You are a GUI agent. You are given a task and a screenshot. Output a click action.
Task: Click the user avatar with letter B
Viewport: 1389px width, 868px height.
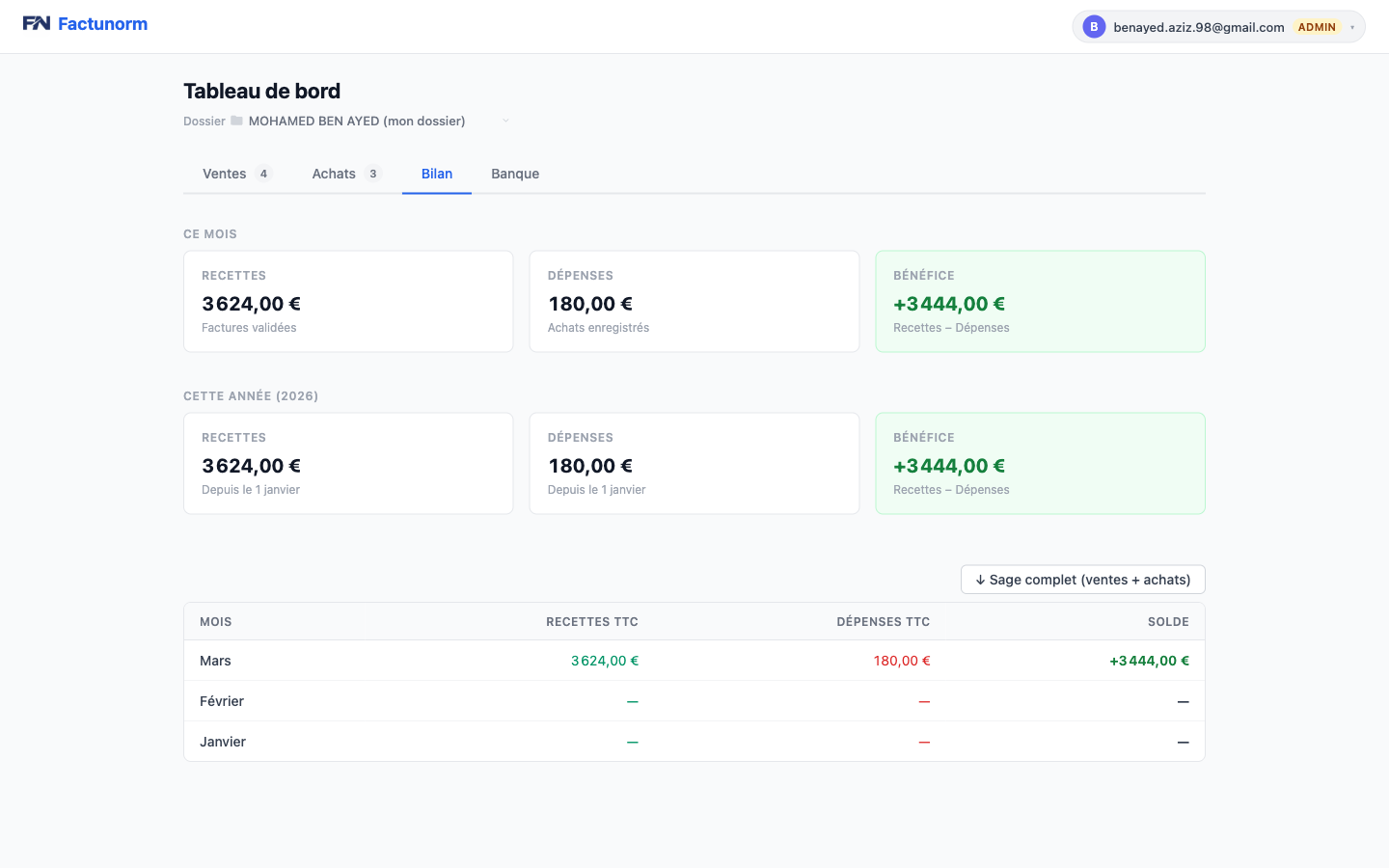[1093, 27]
